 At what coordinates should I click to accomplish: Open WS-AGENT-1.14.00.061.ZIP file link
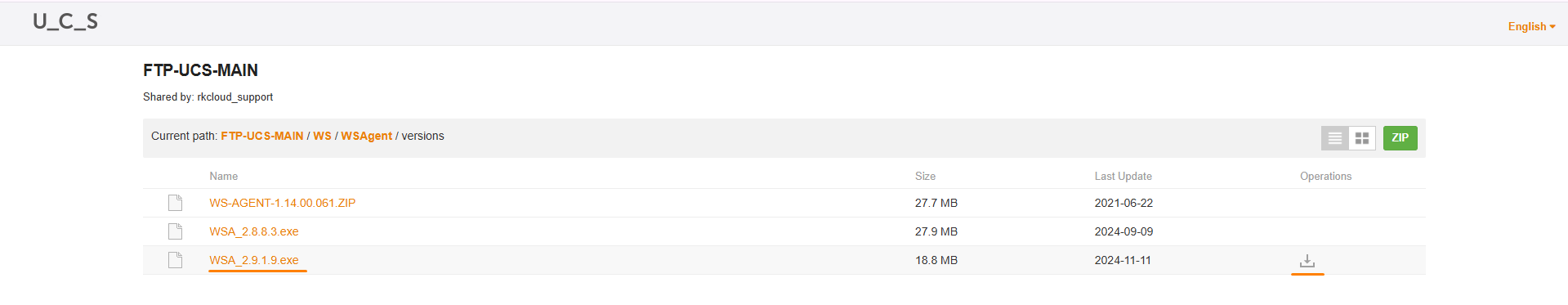point(282,203)
